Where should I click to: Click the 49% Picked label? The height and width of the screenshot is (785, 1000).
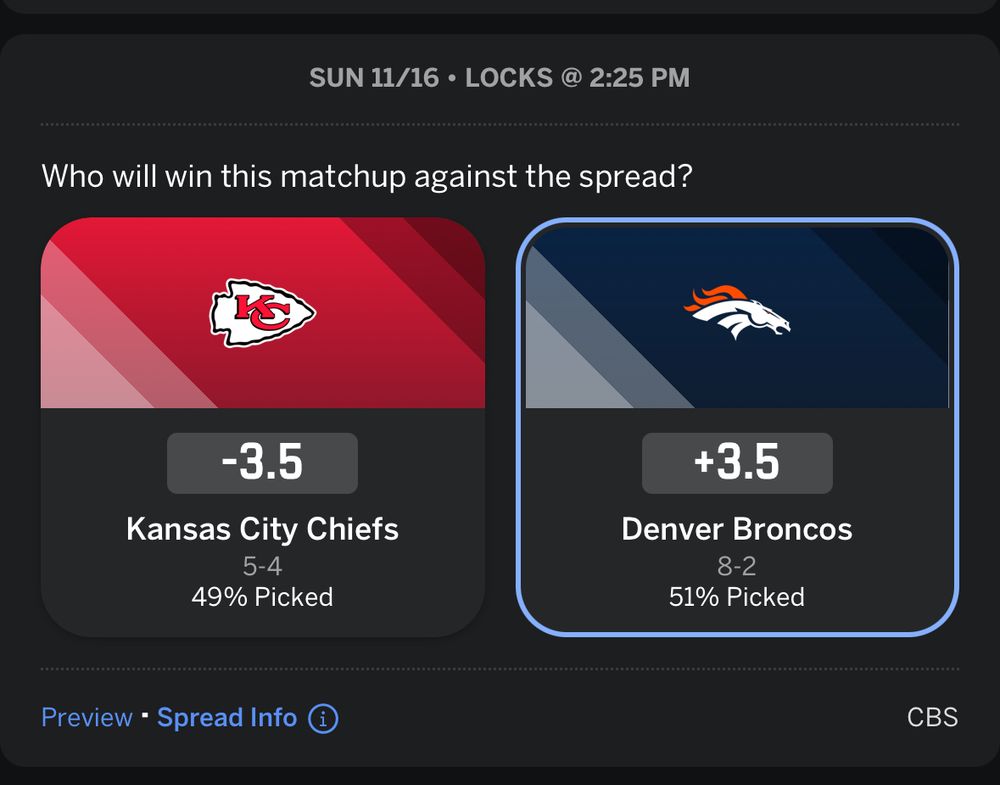(x=262, y=597)
